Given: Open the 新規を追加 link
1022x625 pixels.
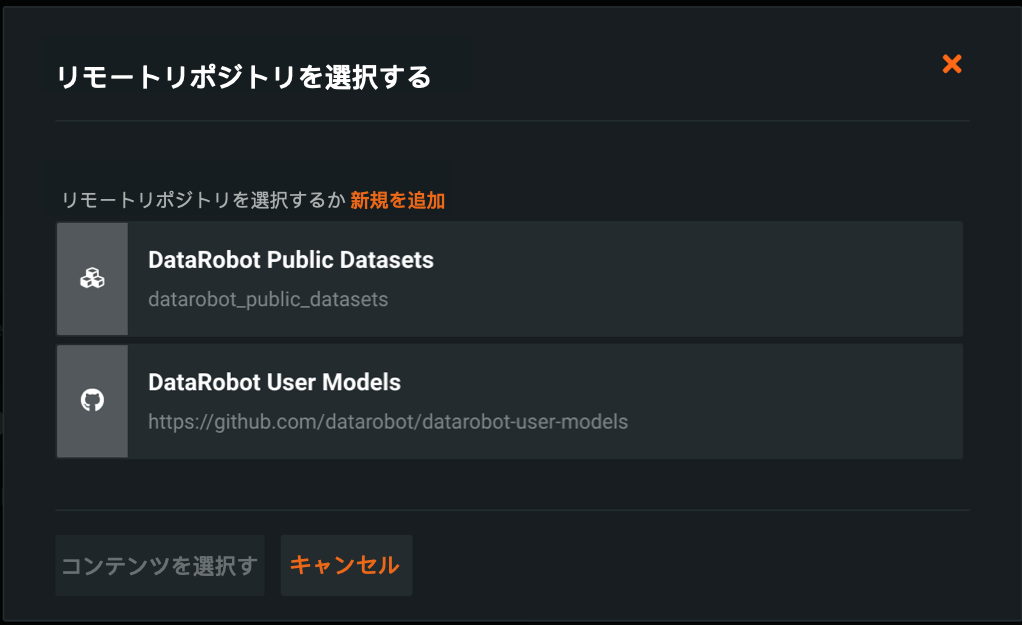Looking at the screenshot, I should pos(397,200).
